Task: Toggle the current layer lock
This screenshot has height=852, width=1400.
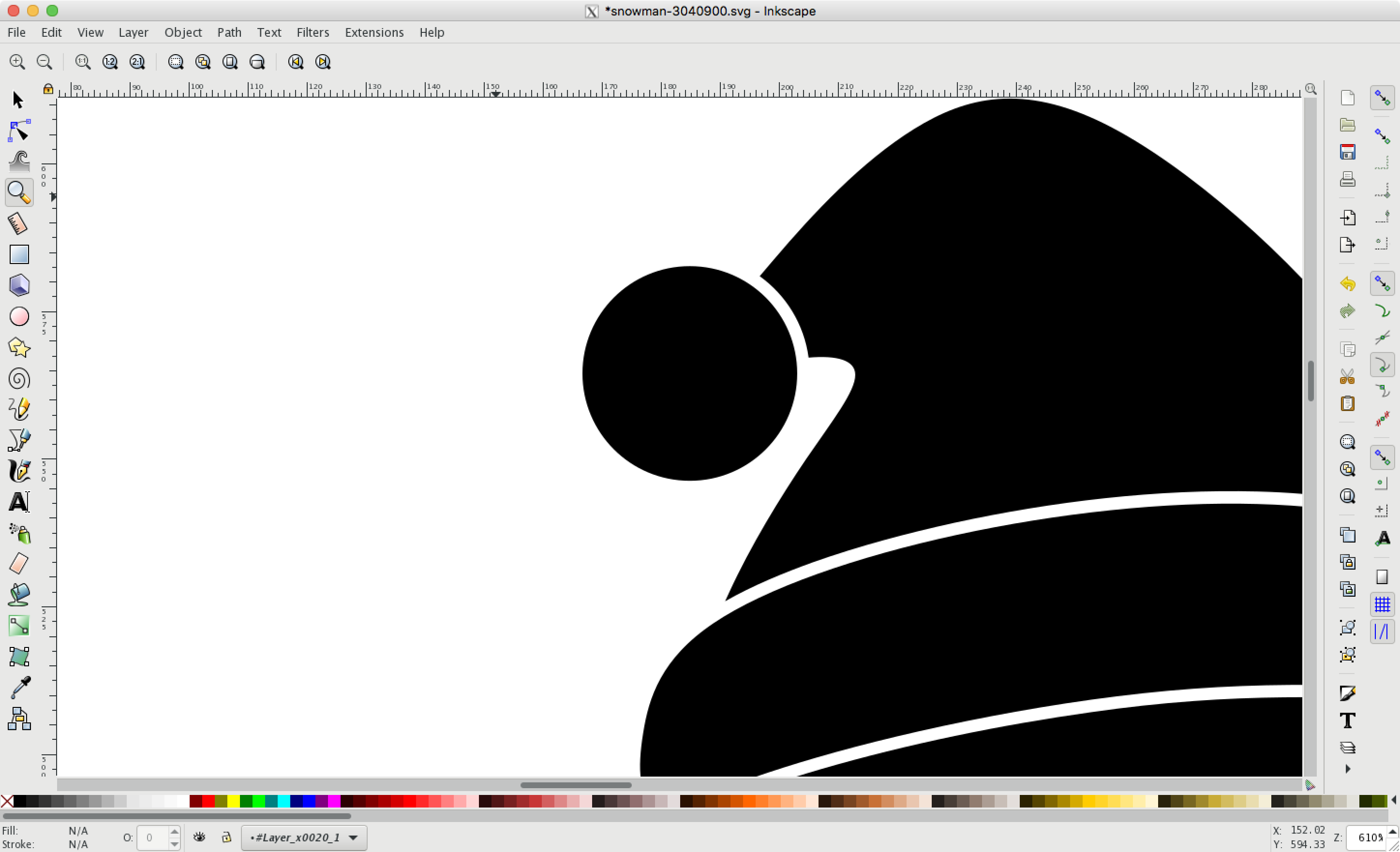Action: point(226,837)
